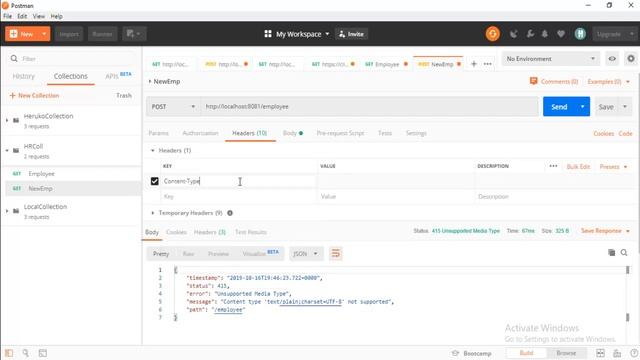Collapse the Headers (1) section
This screenshot has height=360, width=640.
[x=153, y=151]
